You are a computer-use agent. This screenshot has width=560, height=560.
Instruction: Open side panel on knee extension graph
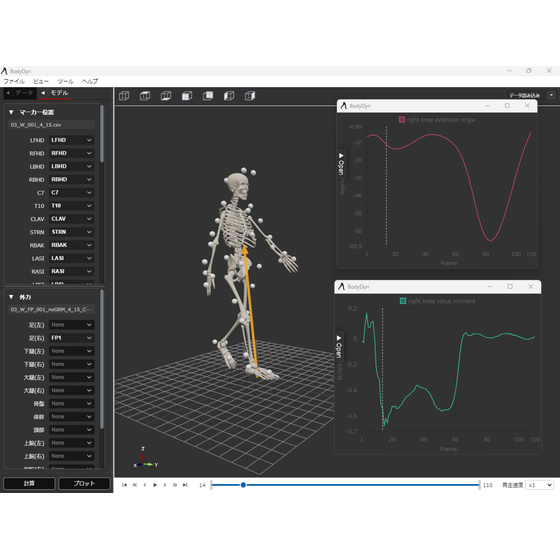(x=341, y=164)
